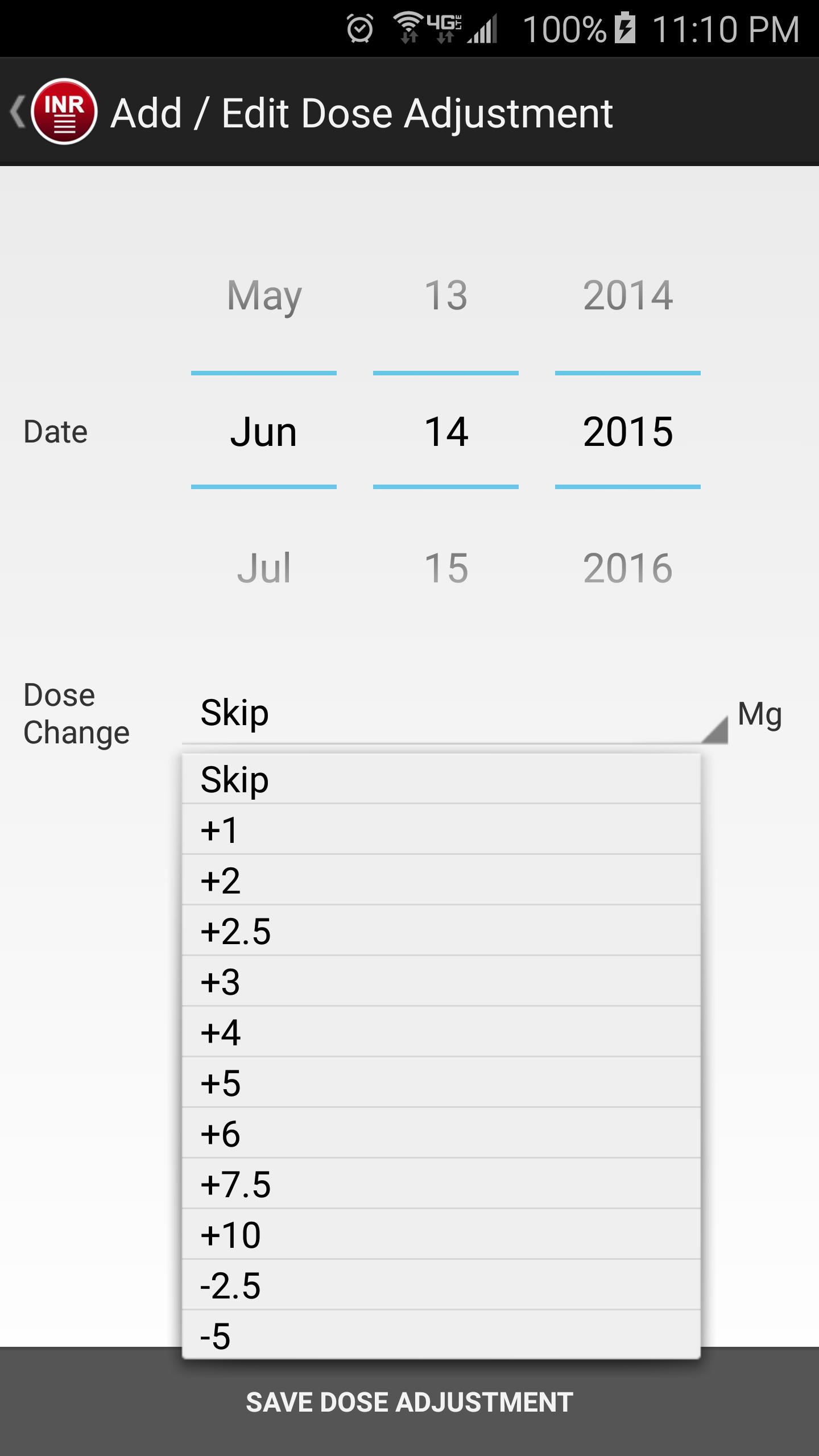The image size is (819, 1456).
Task: Select +1 dose change option
Action: click(441, 830)
